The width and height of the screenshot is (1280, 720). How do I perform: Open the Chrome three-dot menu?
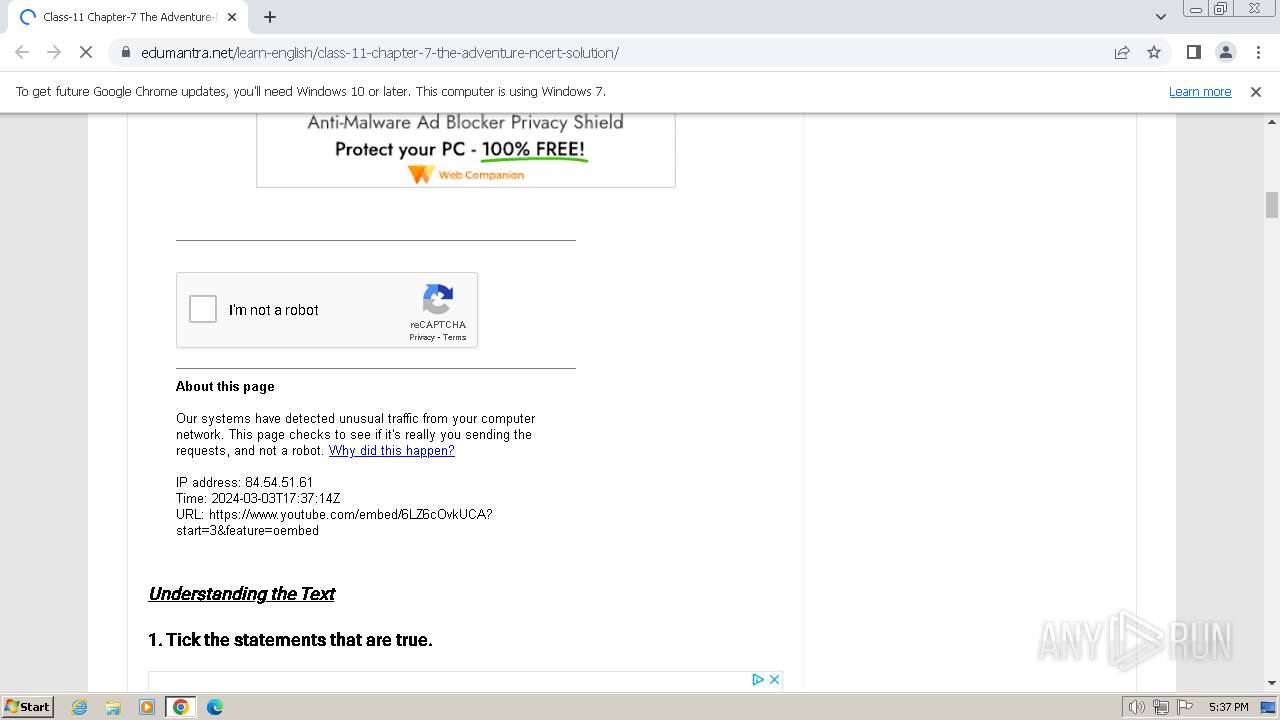click(x=1257, y=52)
